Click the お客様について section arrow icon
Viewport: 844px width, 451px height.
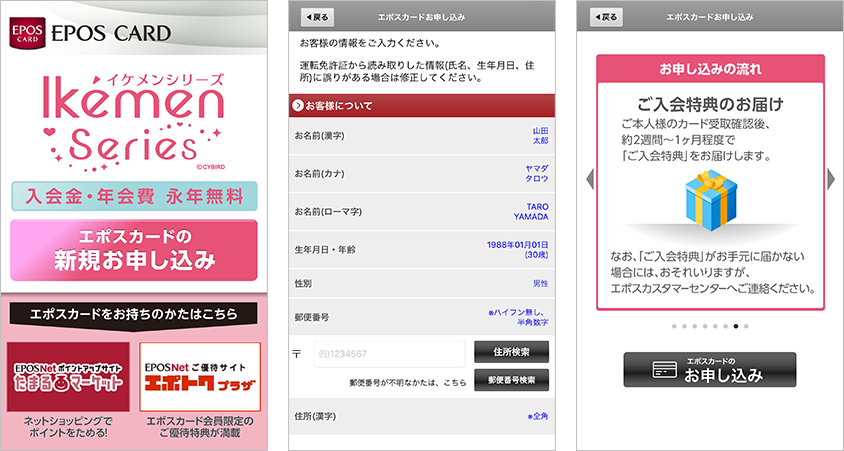298,106
